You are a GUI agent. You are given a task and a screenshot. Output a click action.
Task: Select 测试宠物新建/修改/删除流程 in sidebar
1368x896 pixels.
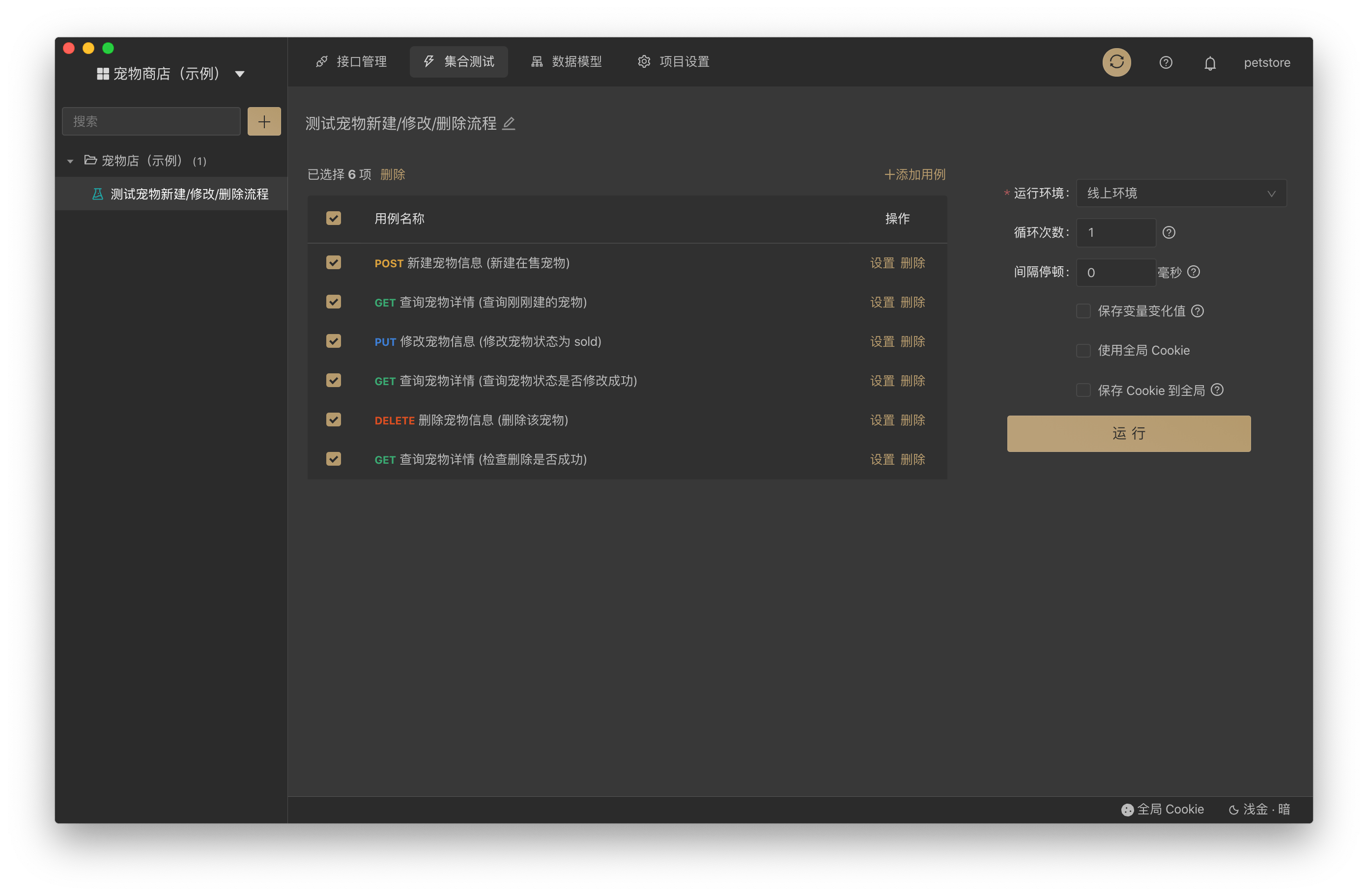tap(171, 194)
